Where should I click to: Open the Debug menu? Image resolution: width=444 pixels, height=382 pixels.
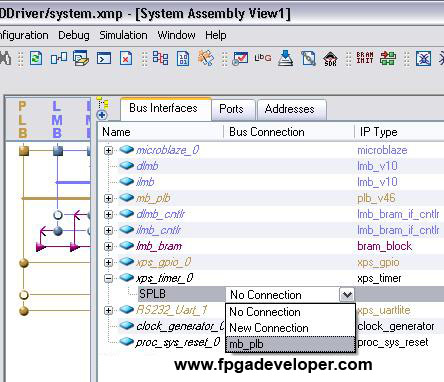point(74,35)
